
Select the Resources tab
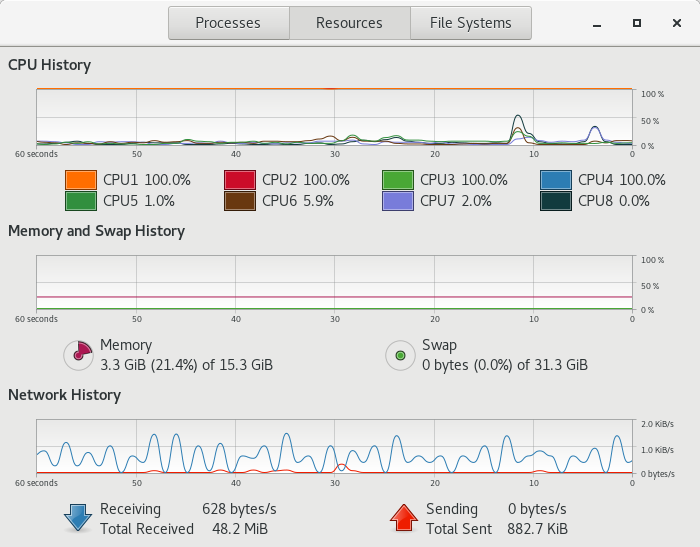(350, 23)
